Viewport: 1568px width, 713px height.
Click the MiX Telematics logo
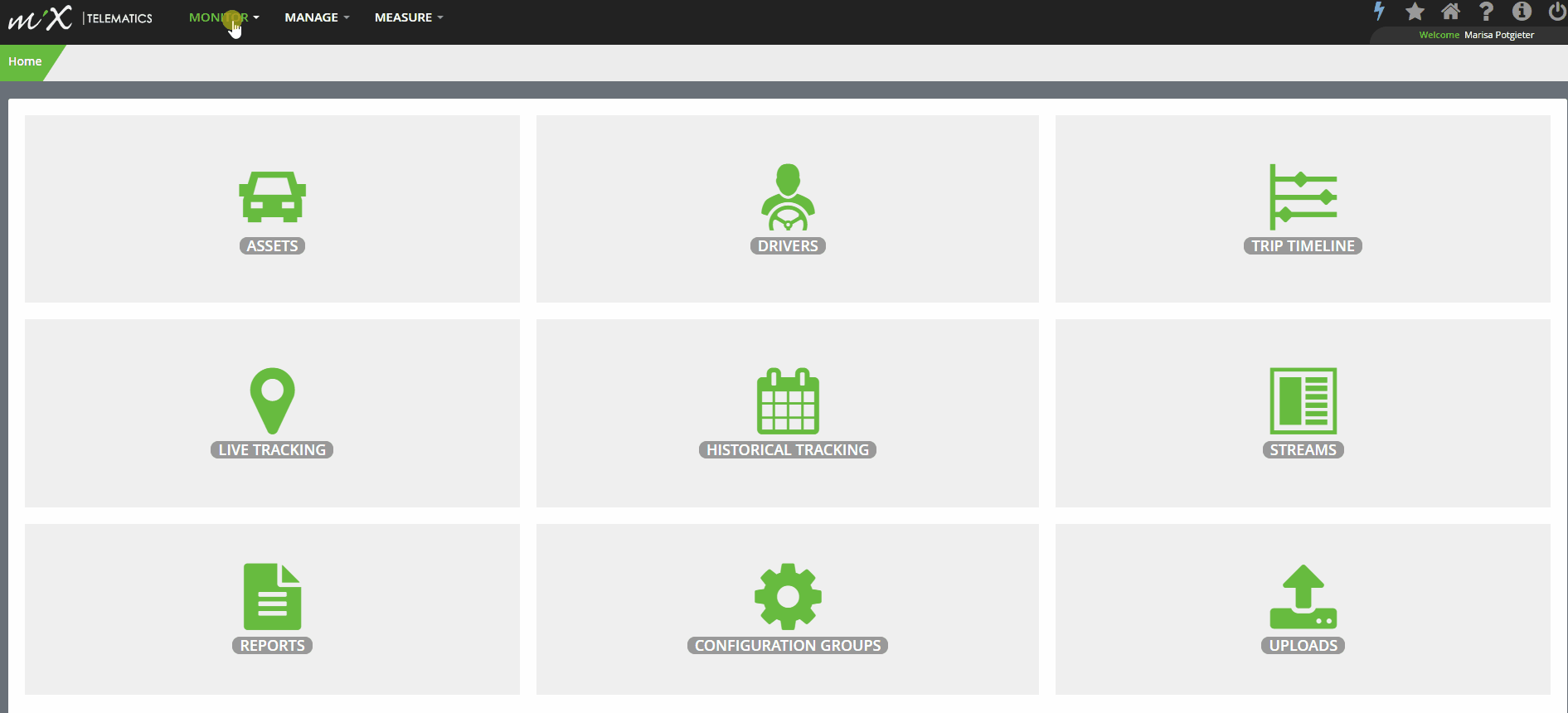pyautogui.click(x=80, y=17)
